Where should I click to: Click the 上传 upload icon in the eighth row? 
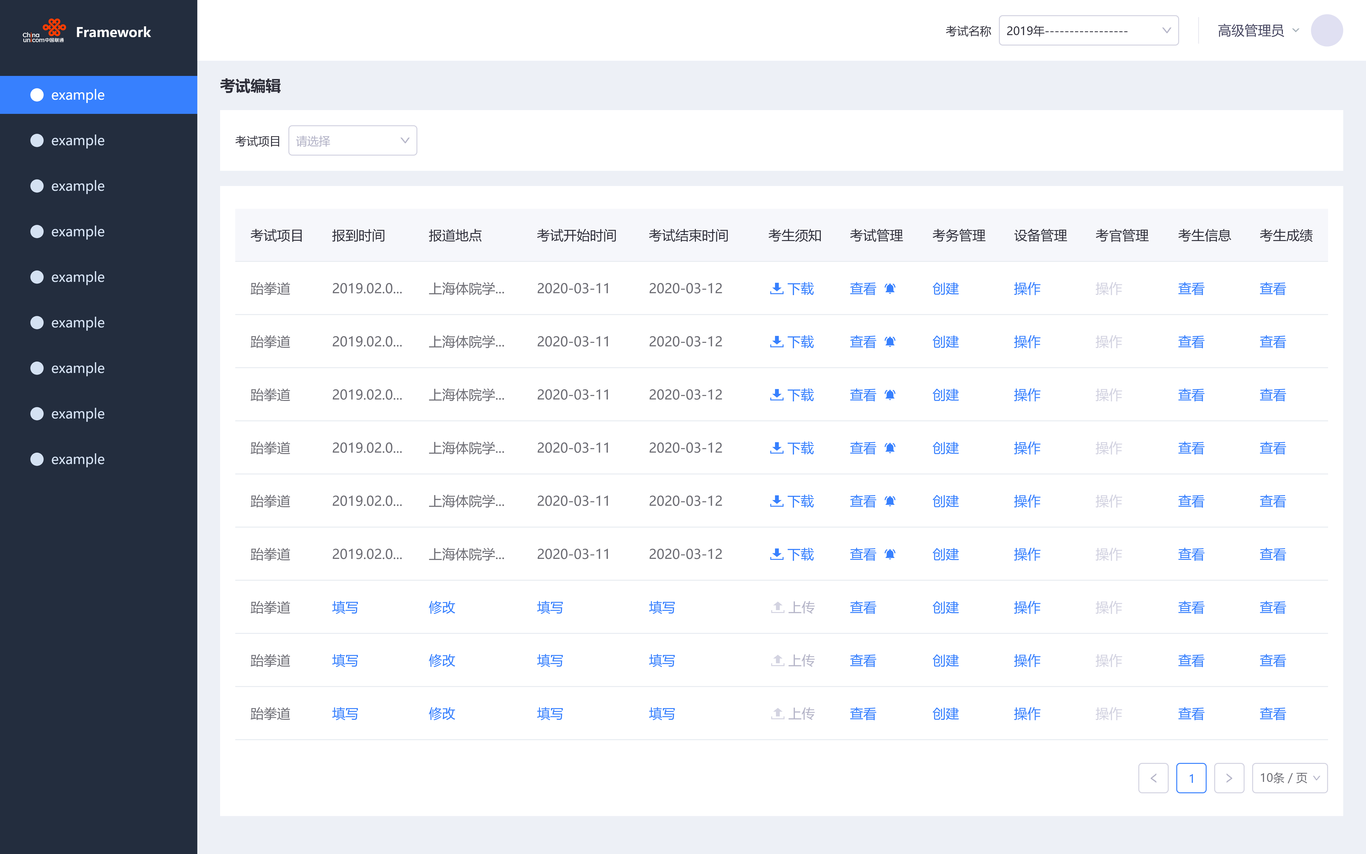[x=777, y=660]
